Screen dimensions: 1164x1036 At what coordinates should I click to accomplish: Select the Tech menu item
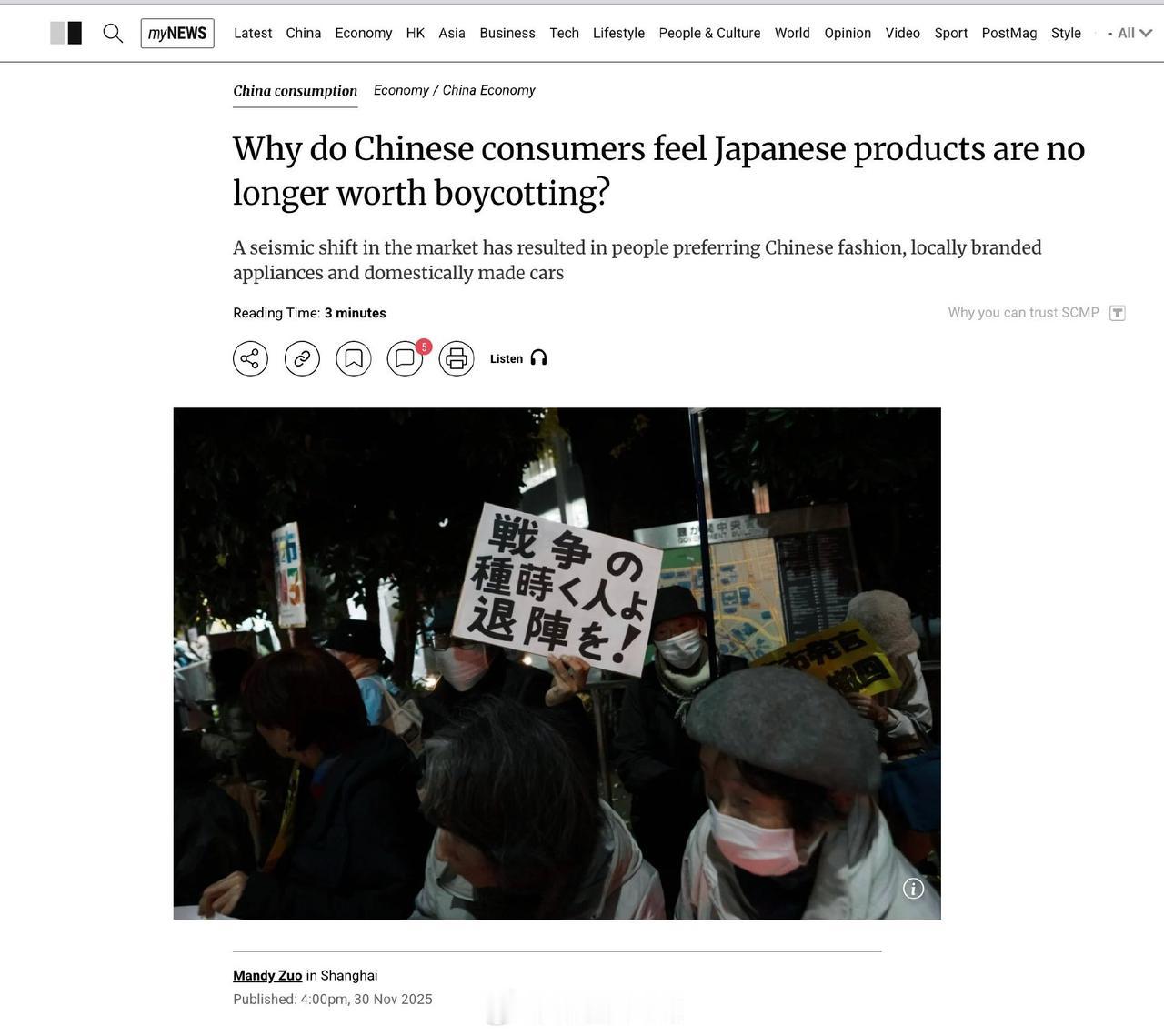coord(564,33)
